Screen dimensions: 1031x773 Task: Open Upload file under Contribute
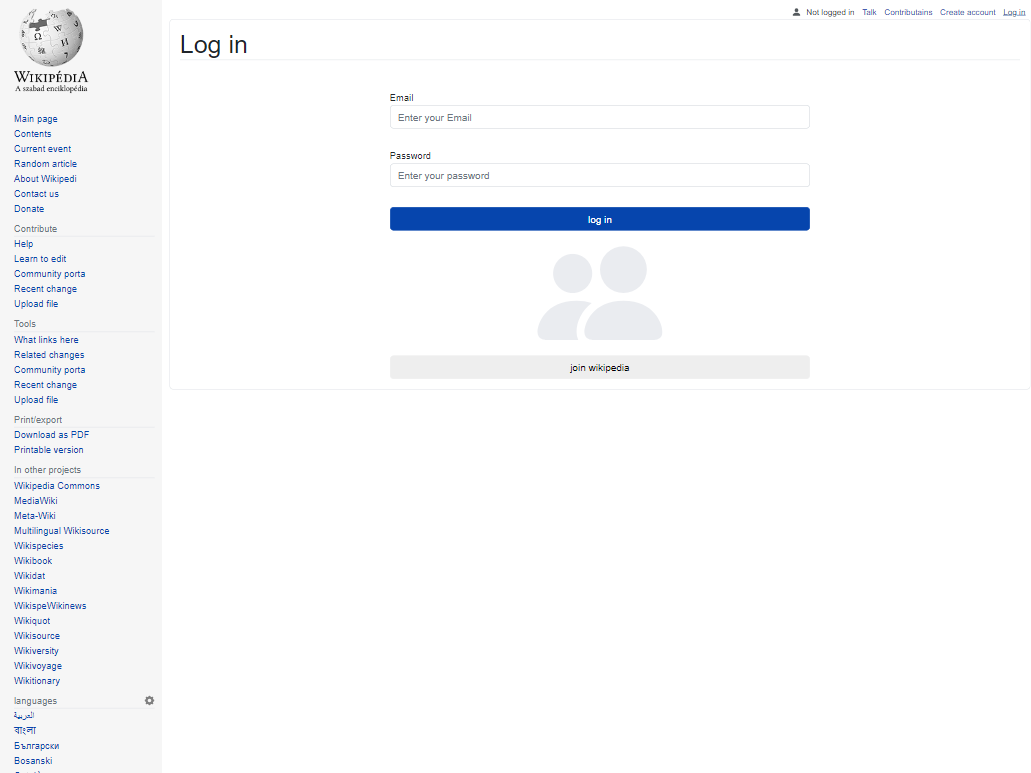36,304
